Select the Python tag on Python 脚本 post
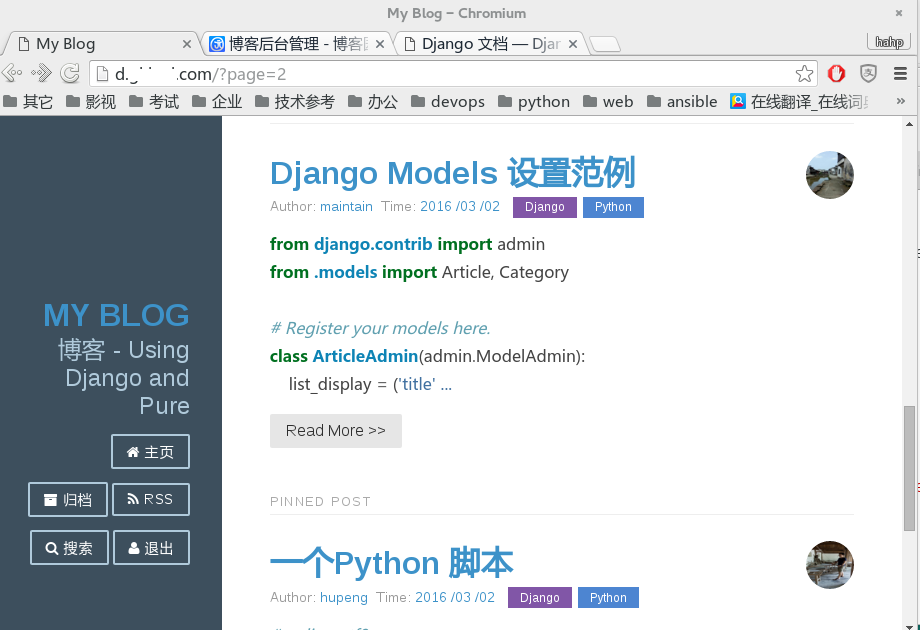The image size is (920, 630). pyautogui.click(x=608, y=598)
